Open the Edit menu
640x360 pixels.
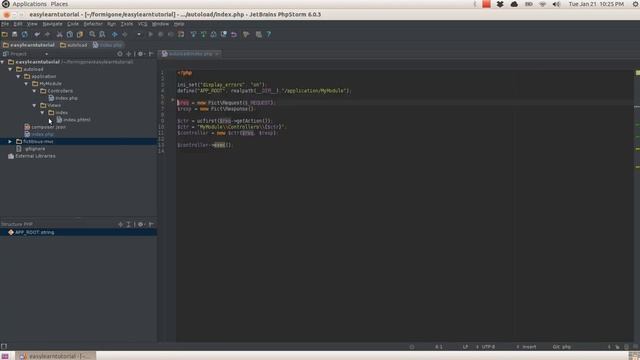click(18, 24)
